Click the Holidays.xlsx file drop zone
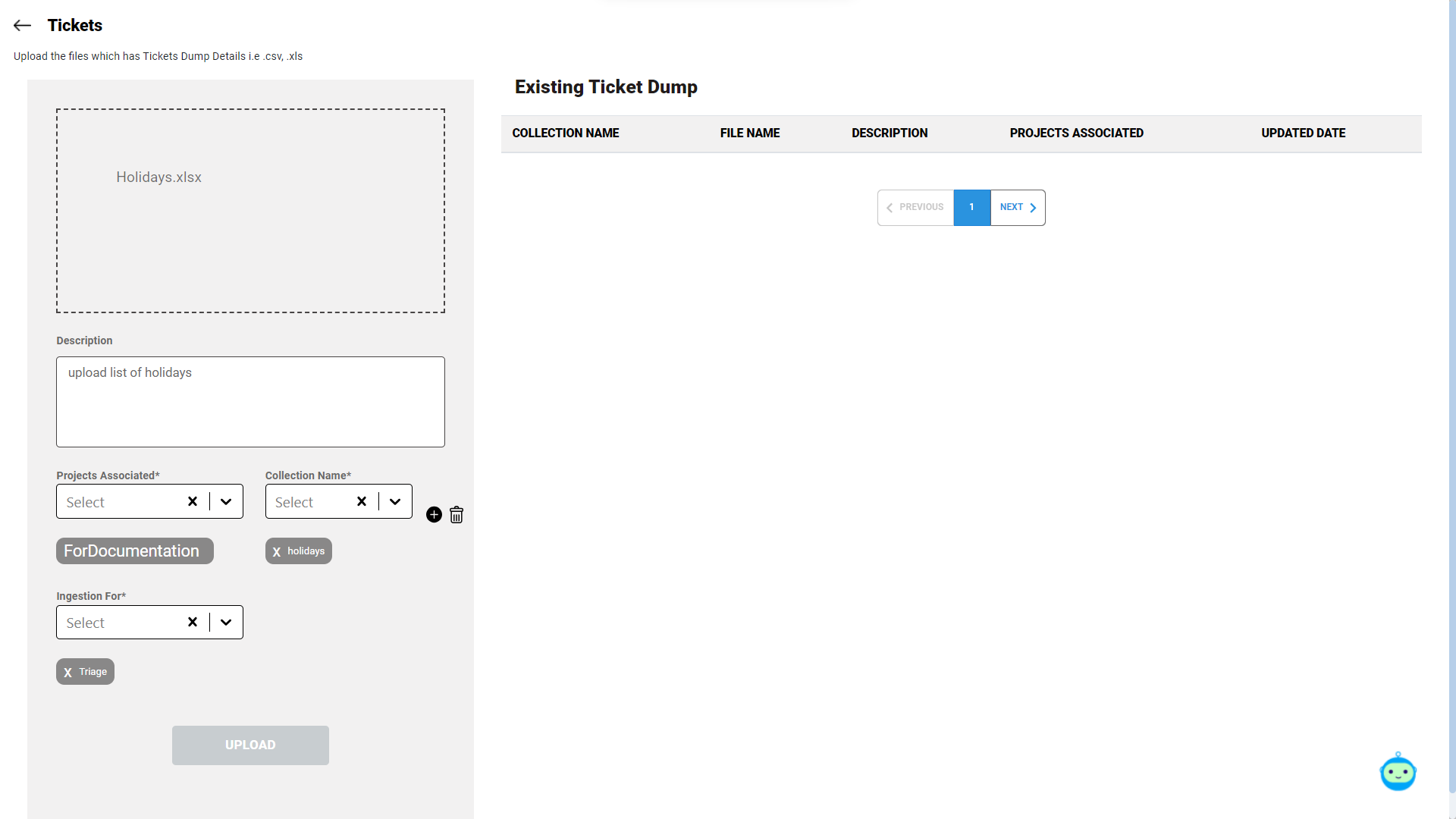The width and height of the screenshot is (1456, 819). point(250,211)
